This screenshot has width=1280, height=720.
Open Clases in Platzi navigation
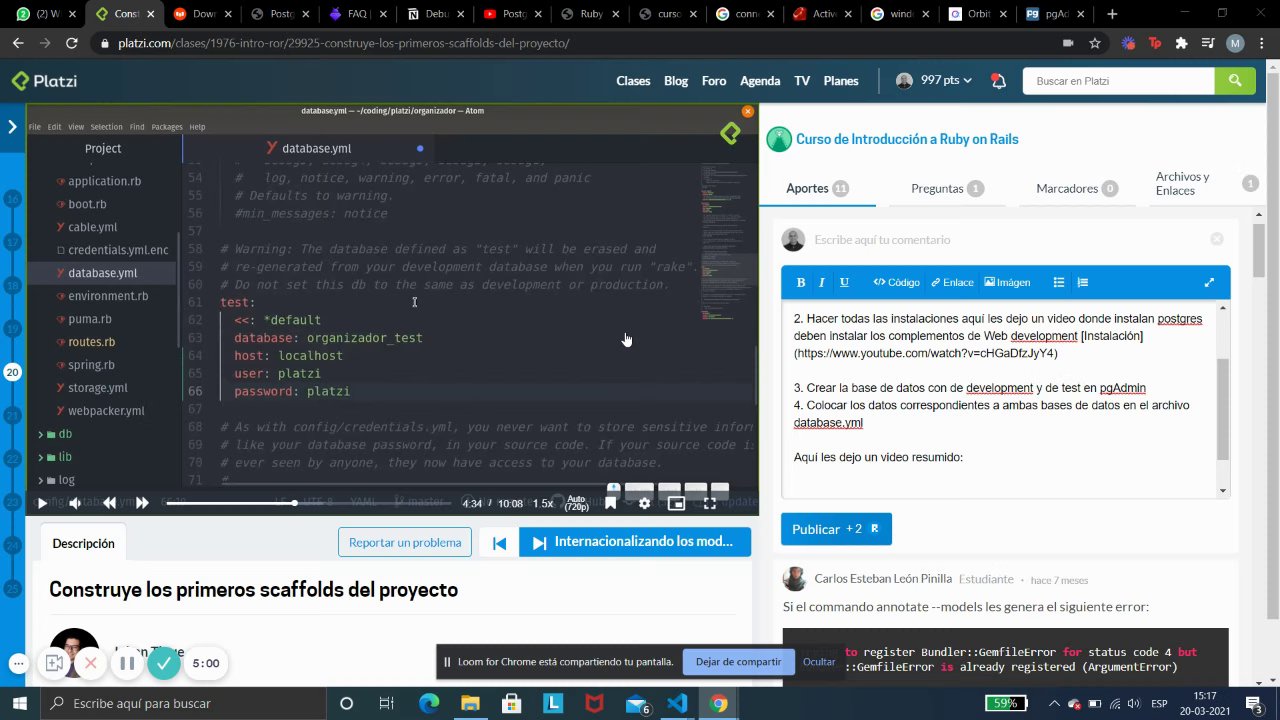[633, 81]
